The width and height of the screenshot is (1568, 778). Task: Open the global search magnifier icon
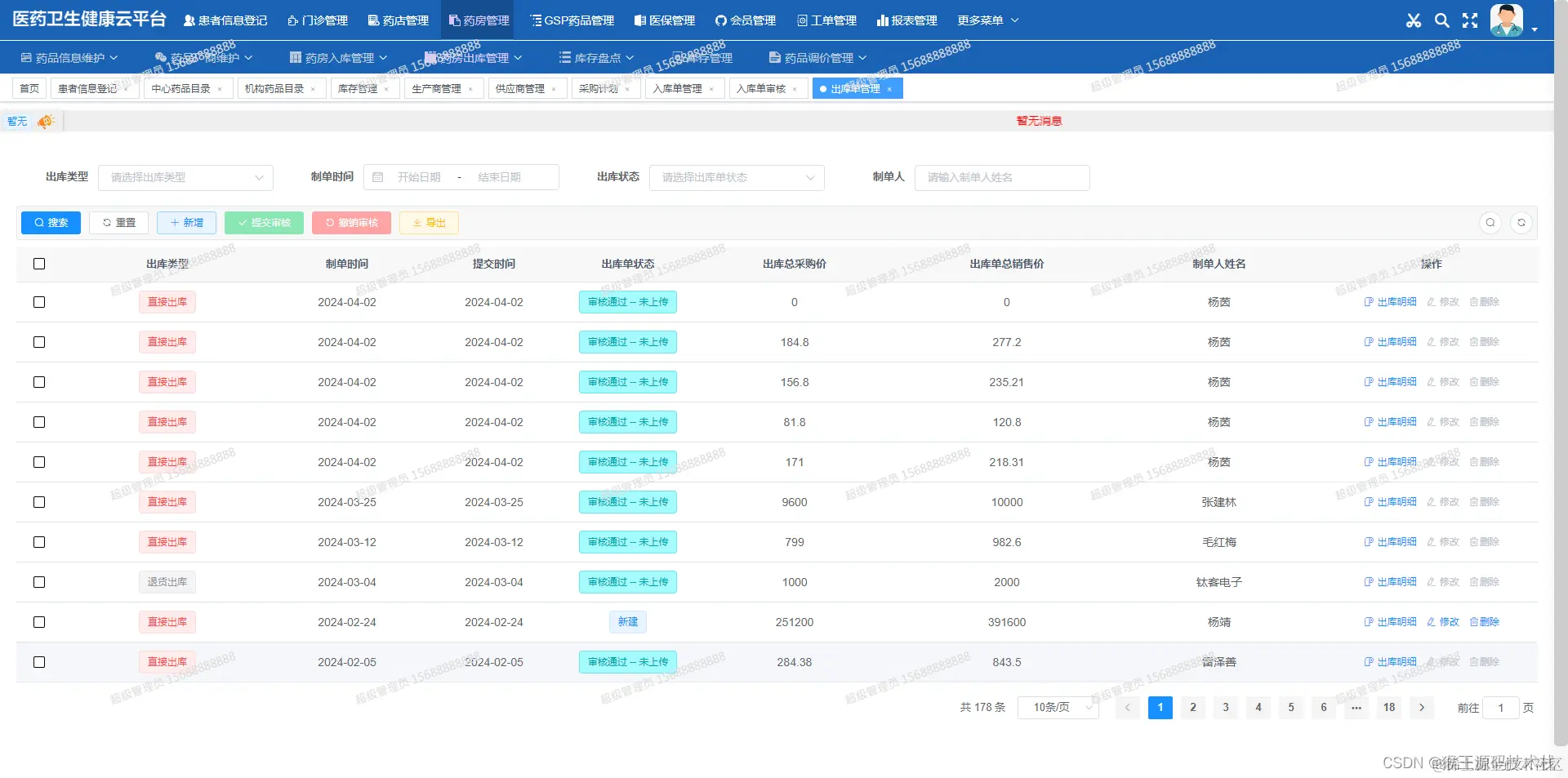click(x=1441, y=20)
